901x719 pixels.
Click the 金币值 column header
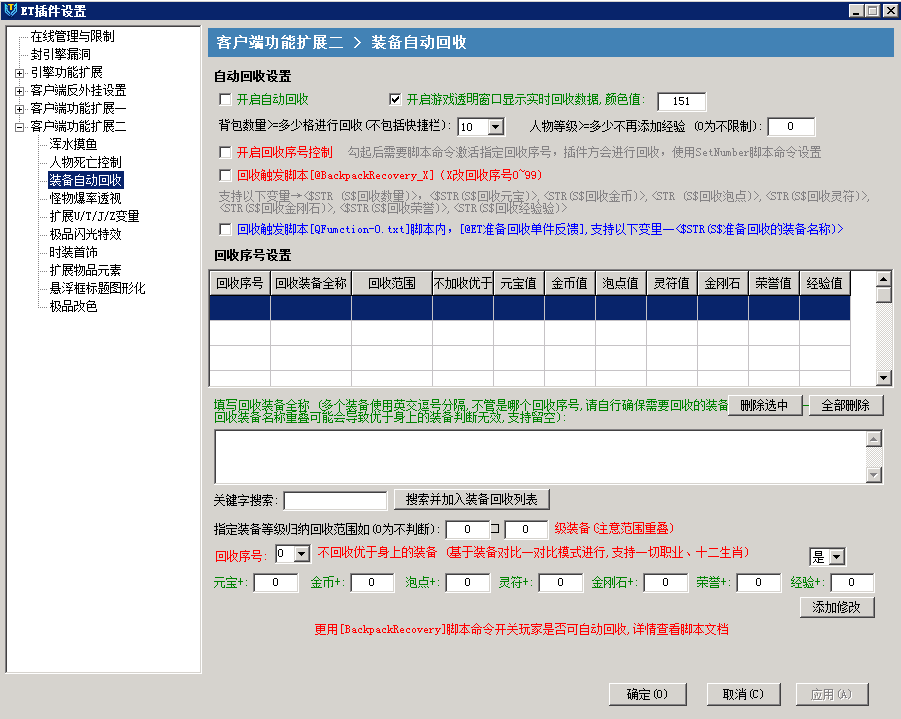[x=570, y=283]
